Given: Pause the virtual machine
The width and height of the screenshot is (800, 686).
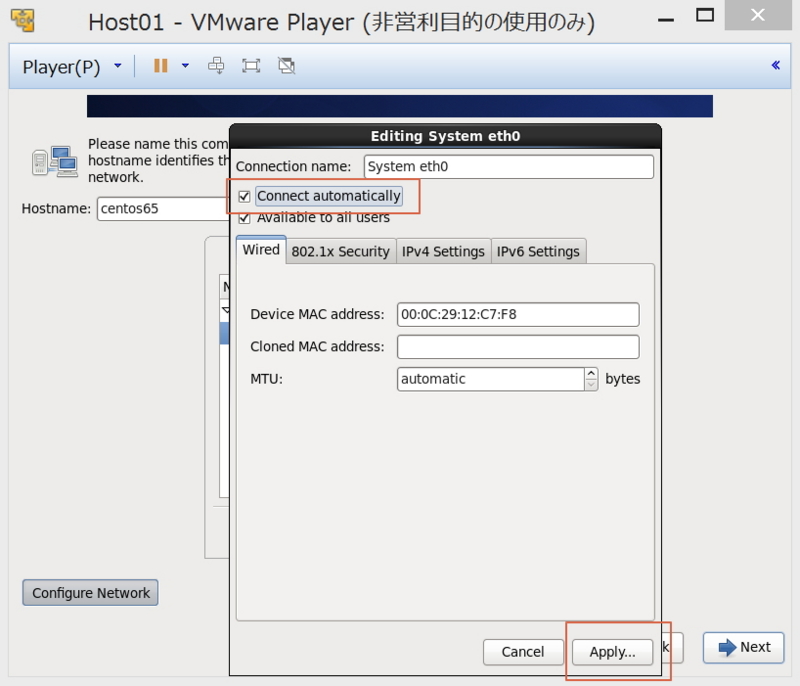Looking at the screenshot, I should [x=161, y=66].
